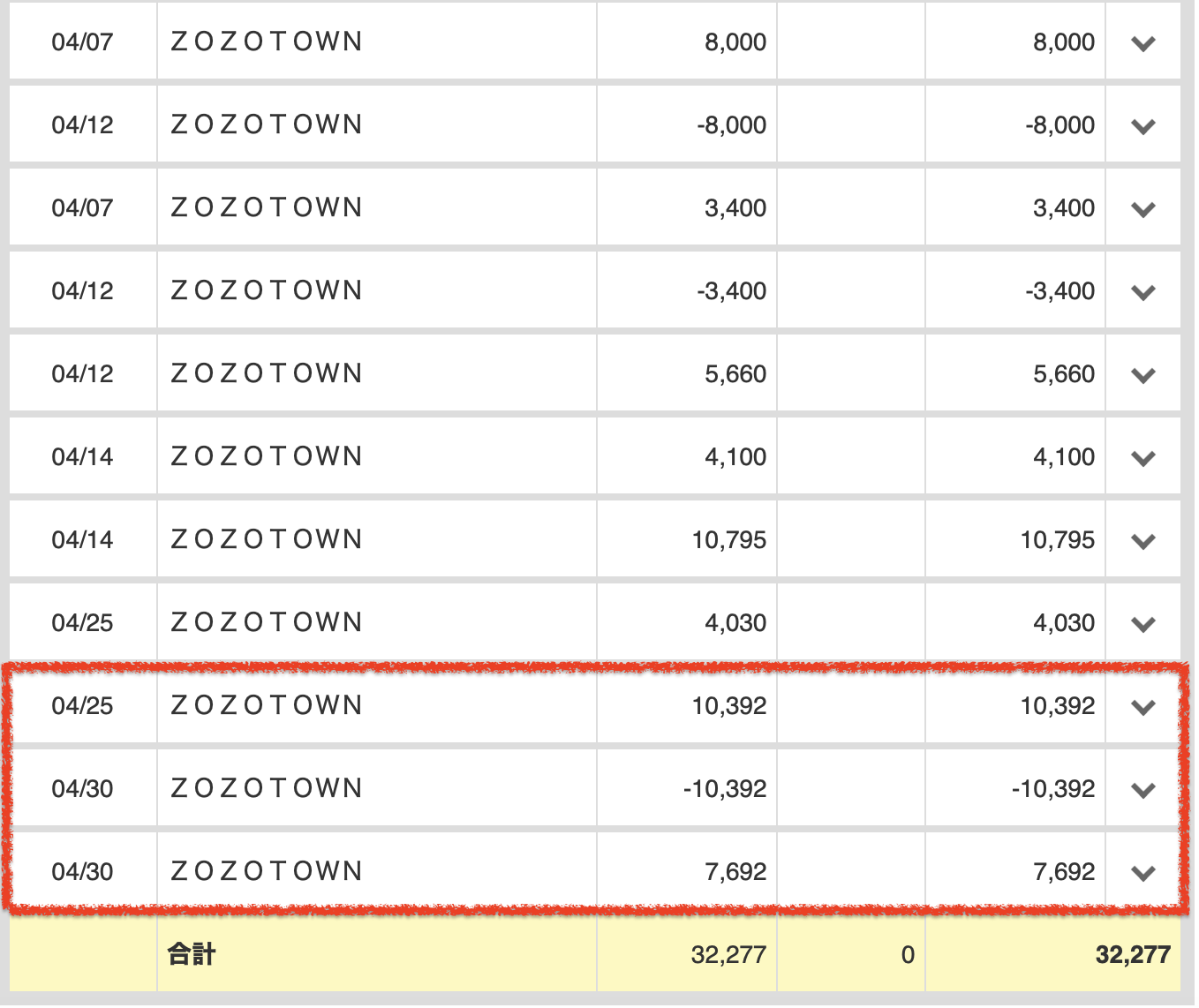
Task: Select date 04/12 in the -8,000 row
Action: pyautogui.click(x=82, y=125)
